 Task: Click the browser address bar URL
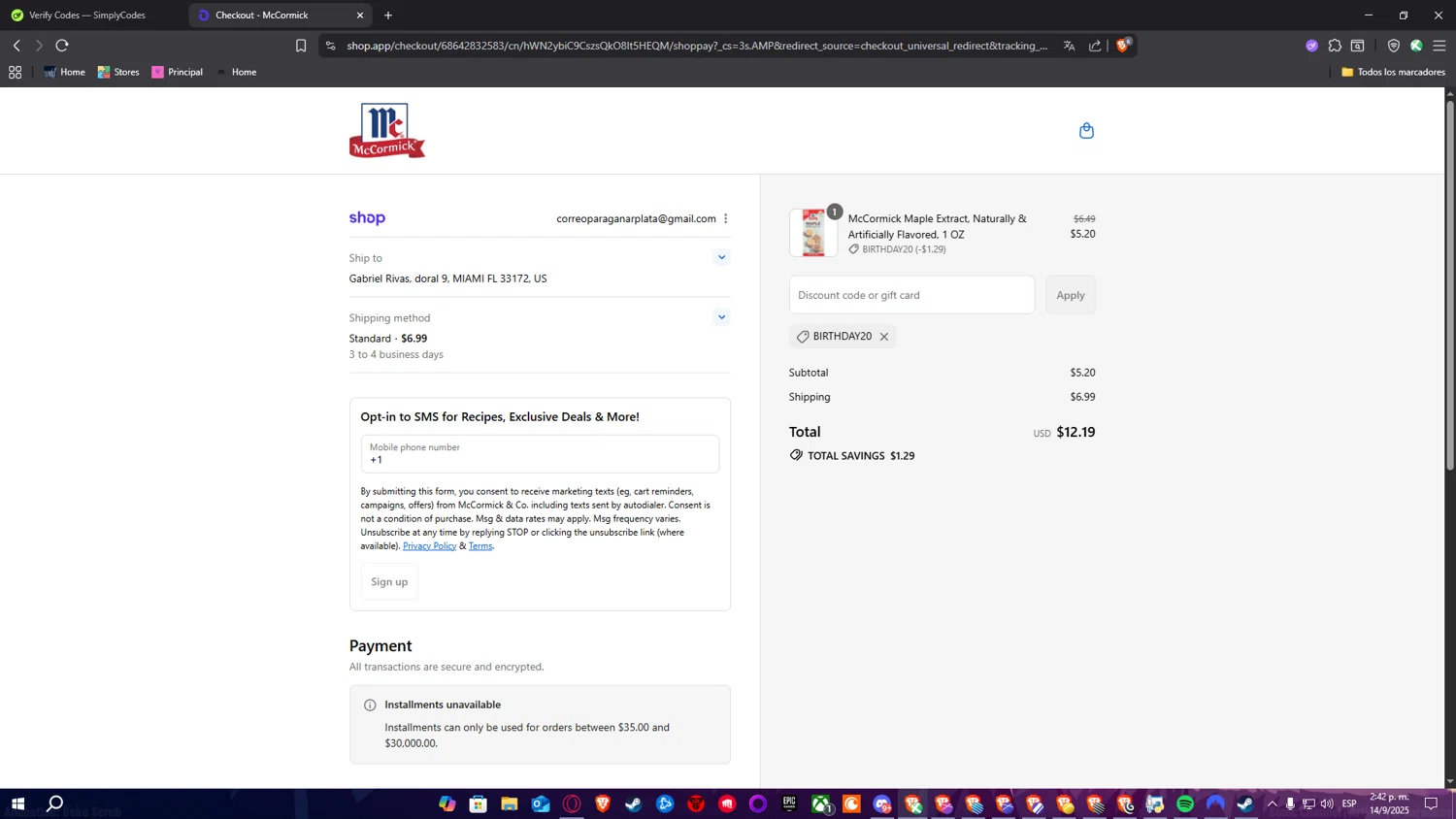click(697, 46)
